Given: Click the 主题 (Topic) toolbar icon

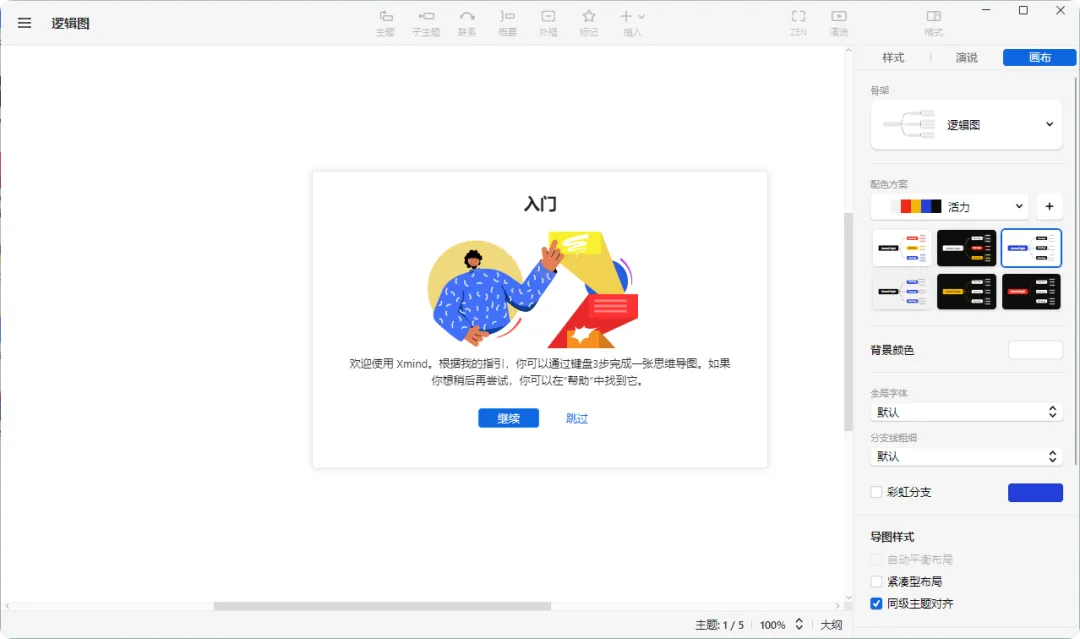Looking at the screenshot, I should [x=385, y=23].
